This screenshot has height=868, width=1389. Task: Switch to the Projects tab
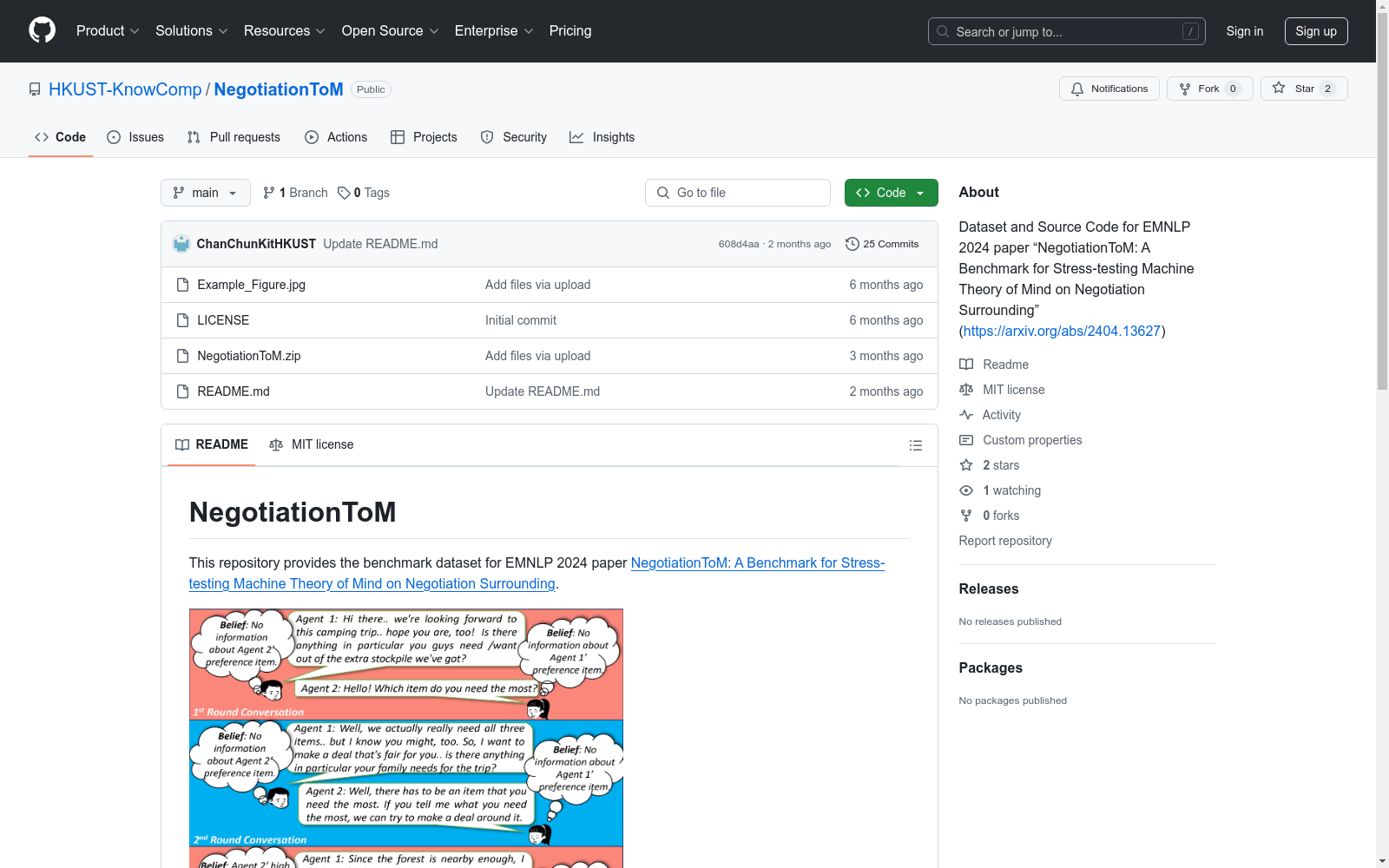(424, 137)
